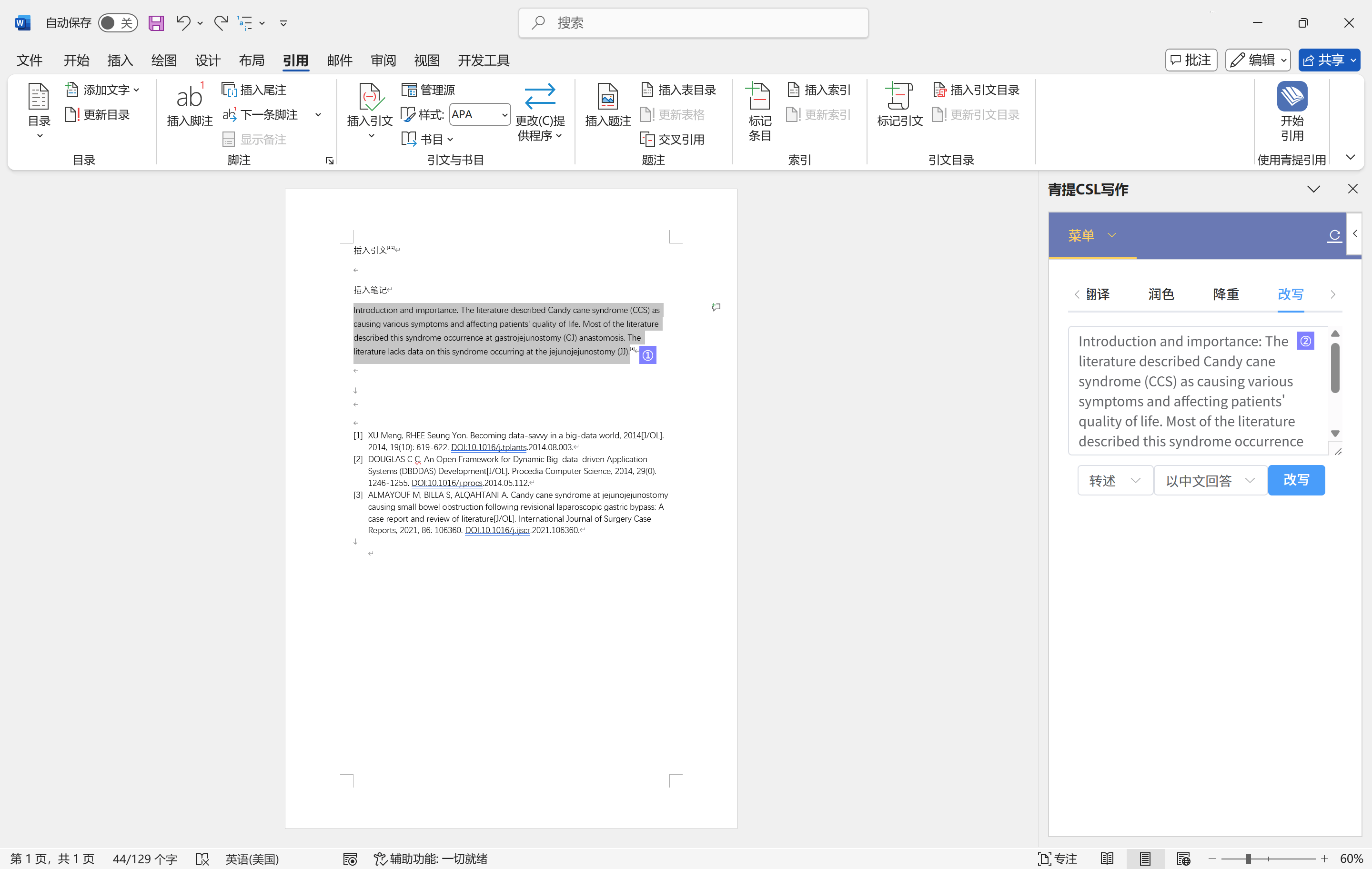Switch to Focus mode (专注) in status bar
Image resolution: width=1372 pixels, height=869 pixels.
point(1058,858)
